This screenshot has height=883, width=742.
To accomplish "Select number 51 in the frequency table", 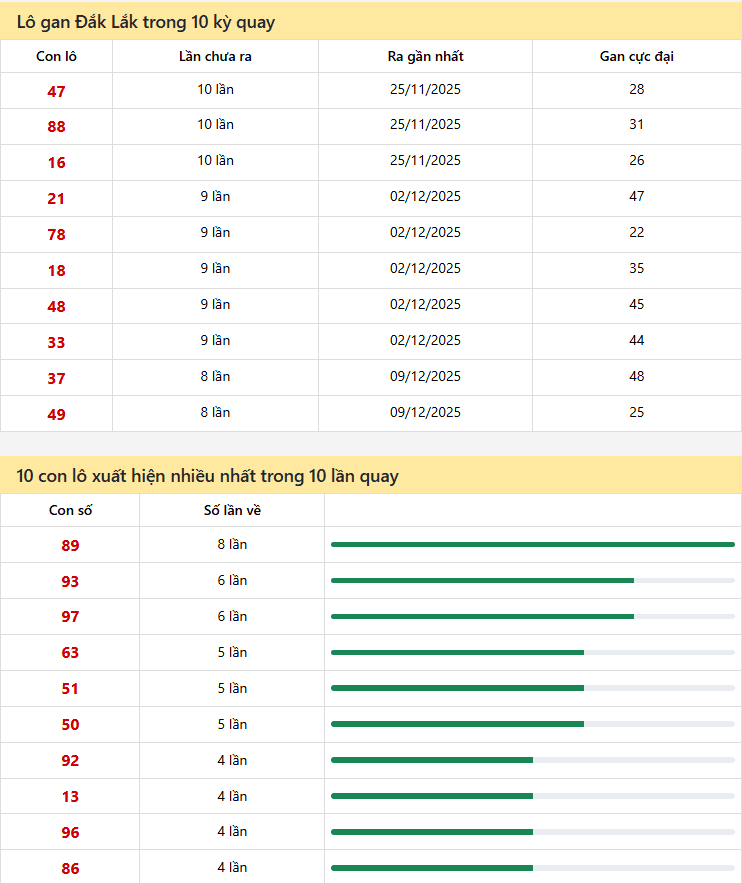I will (x=70, y=689).
